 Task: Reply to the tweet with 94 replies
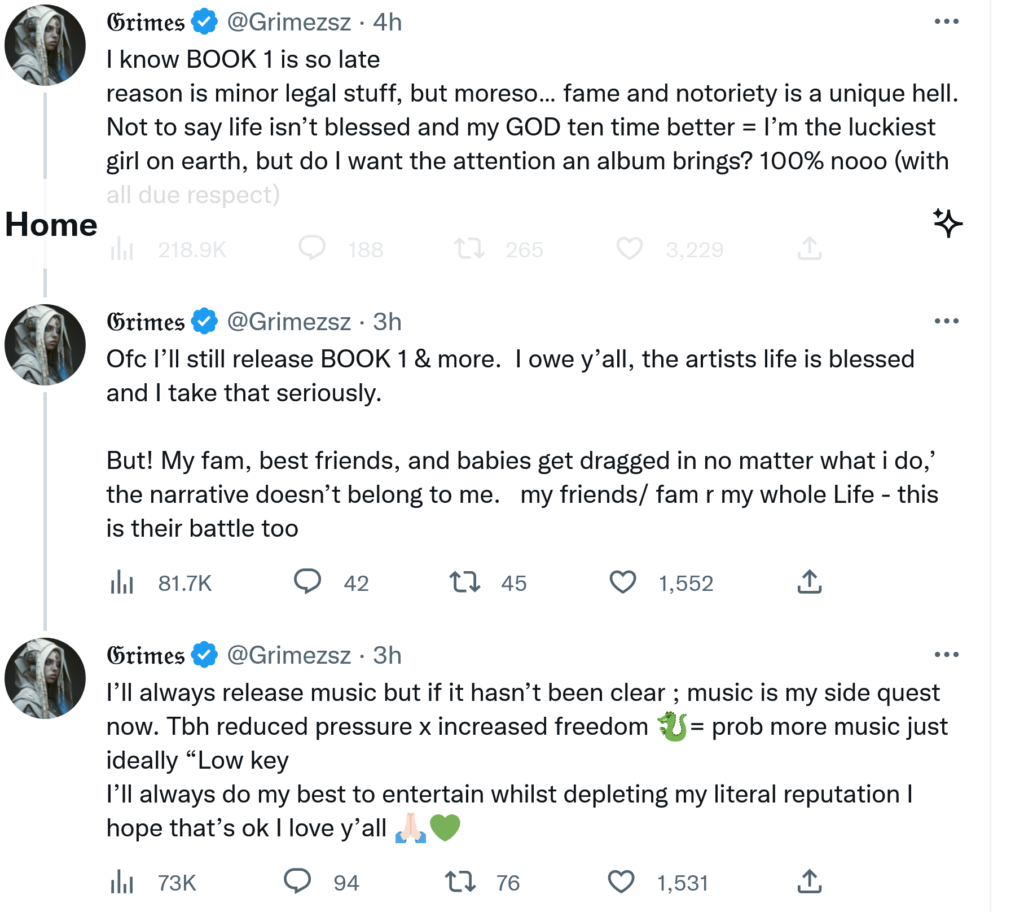click(298, 882)
